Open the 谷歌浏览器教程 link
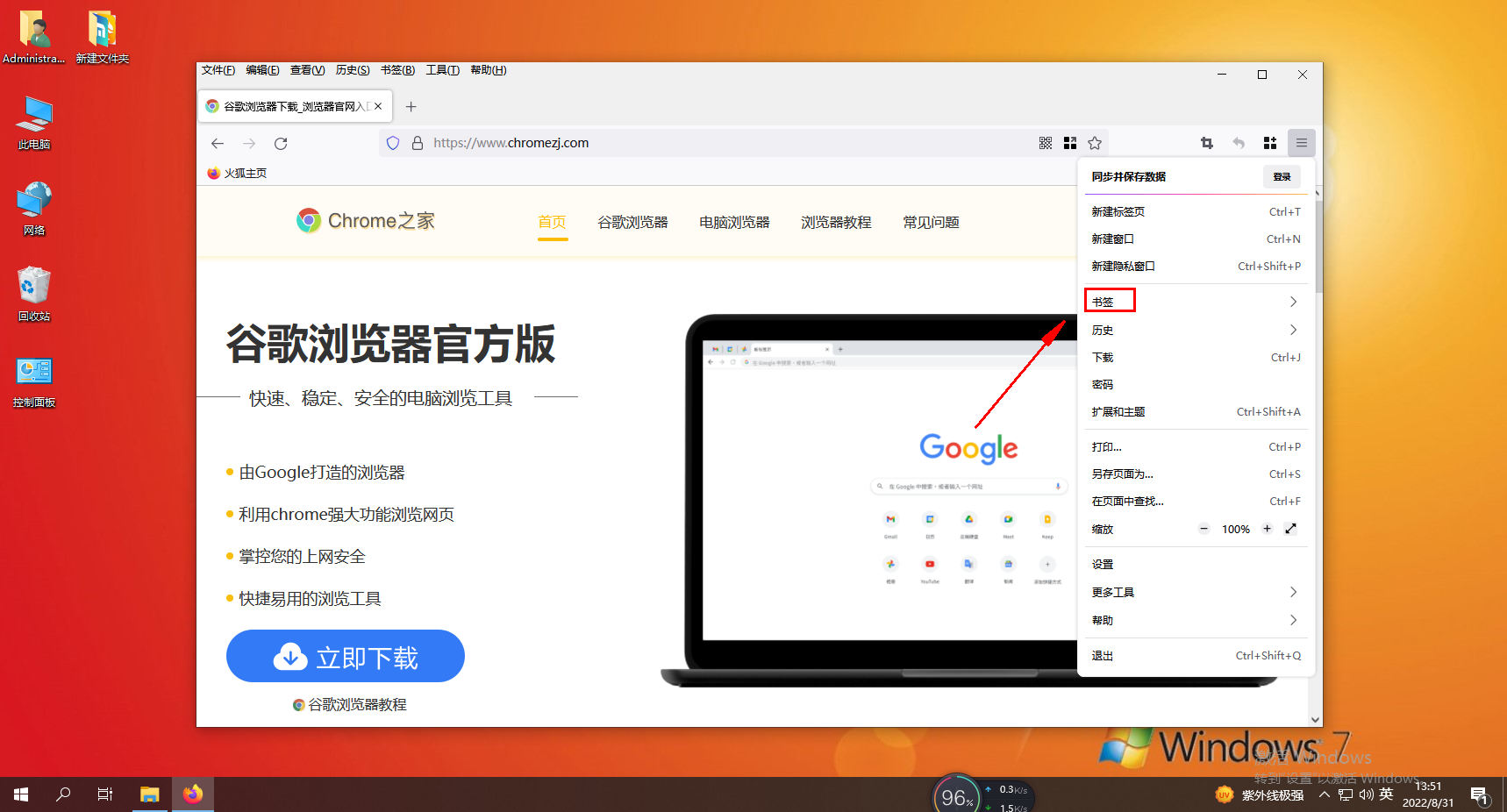Screen dimensions: 1507x812 tap(350, 704)
